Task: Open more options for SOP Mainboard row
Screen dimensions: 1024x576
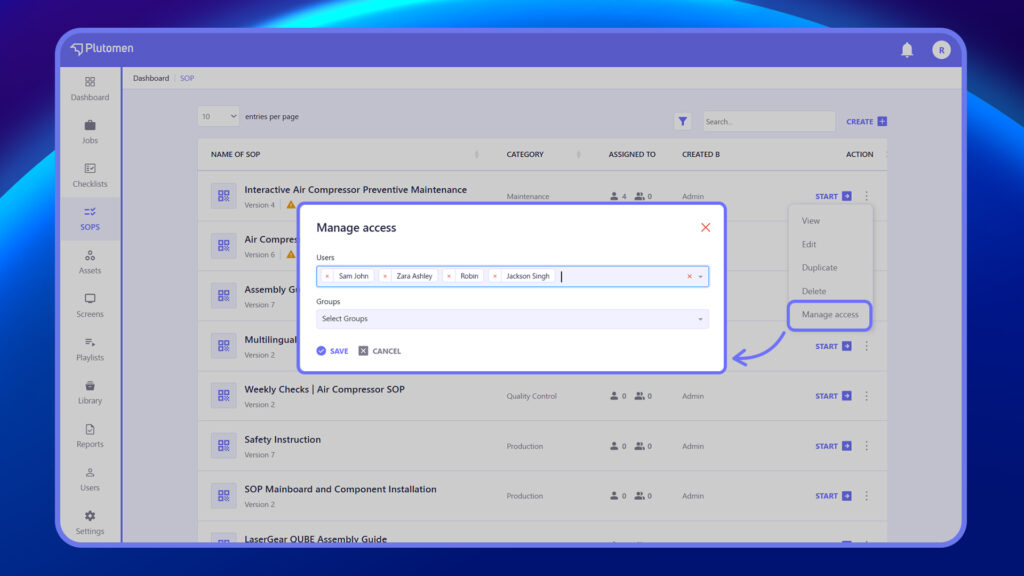Action: click(x=867, y=496)
